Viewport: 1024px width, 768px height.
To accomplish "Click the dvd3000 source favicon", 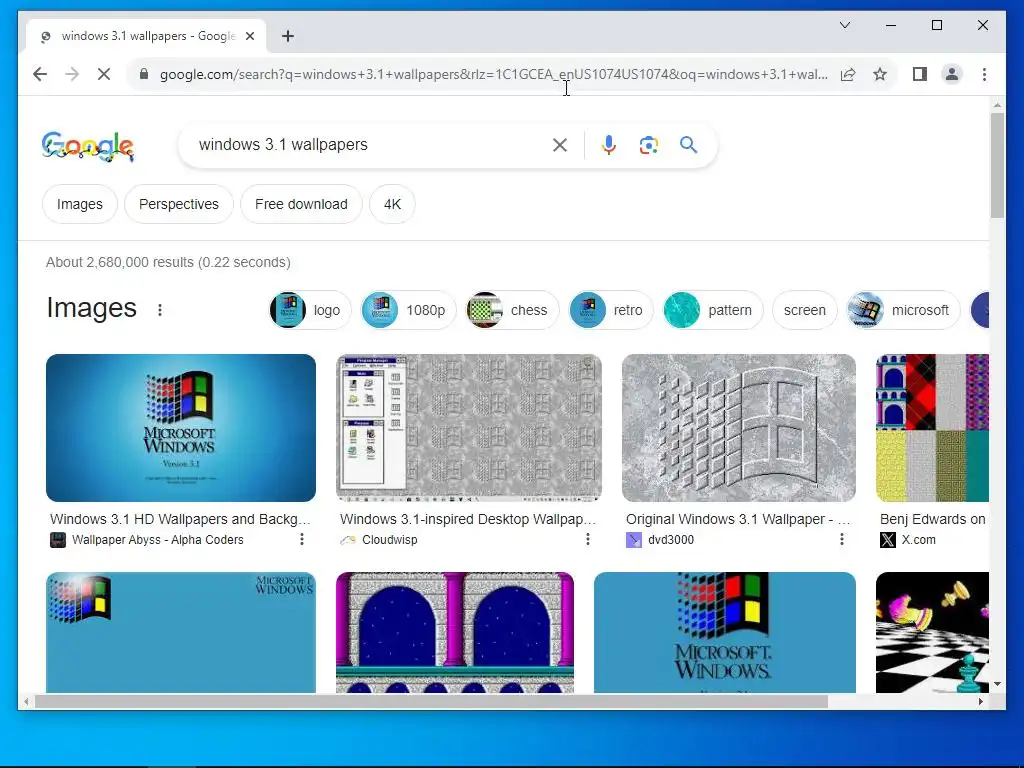I will (x=633, y=540).
